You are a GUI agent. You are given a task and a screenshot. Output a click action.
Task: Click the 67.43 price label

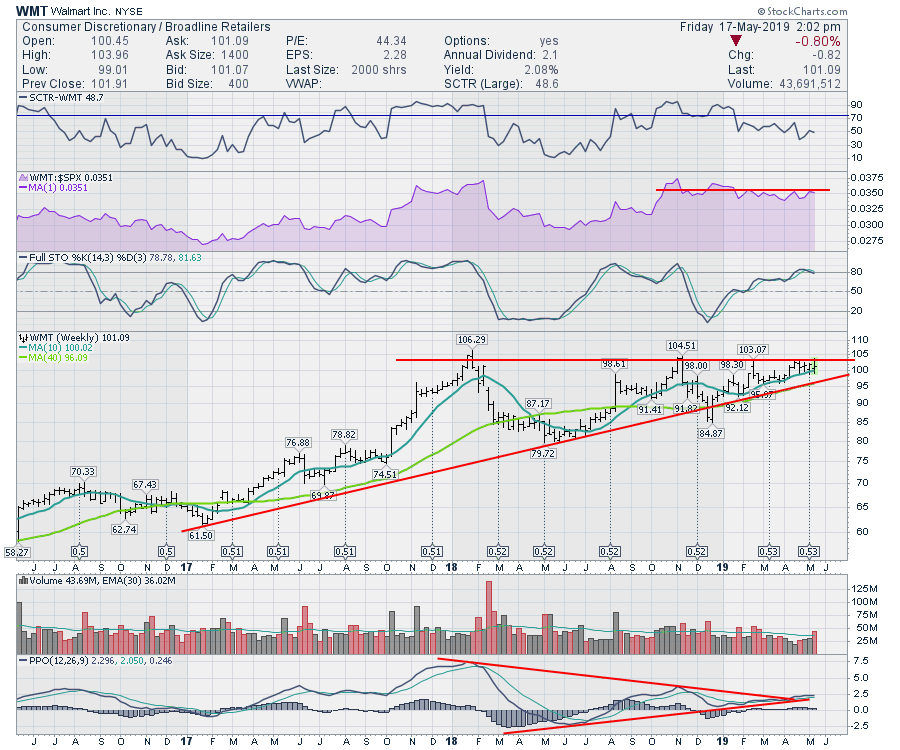coord(145,484)
